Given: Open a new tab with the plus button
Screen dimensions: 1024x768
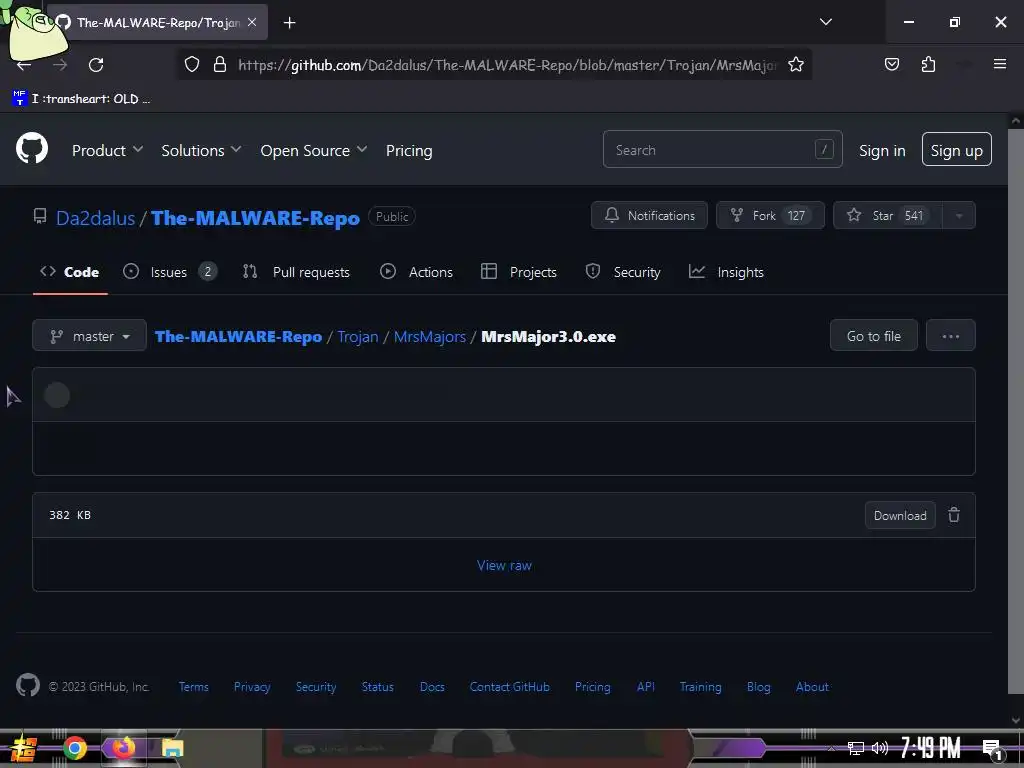Looking at the screenshot, I should 289,23.
